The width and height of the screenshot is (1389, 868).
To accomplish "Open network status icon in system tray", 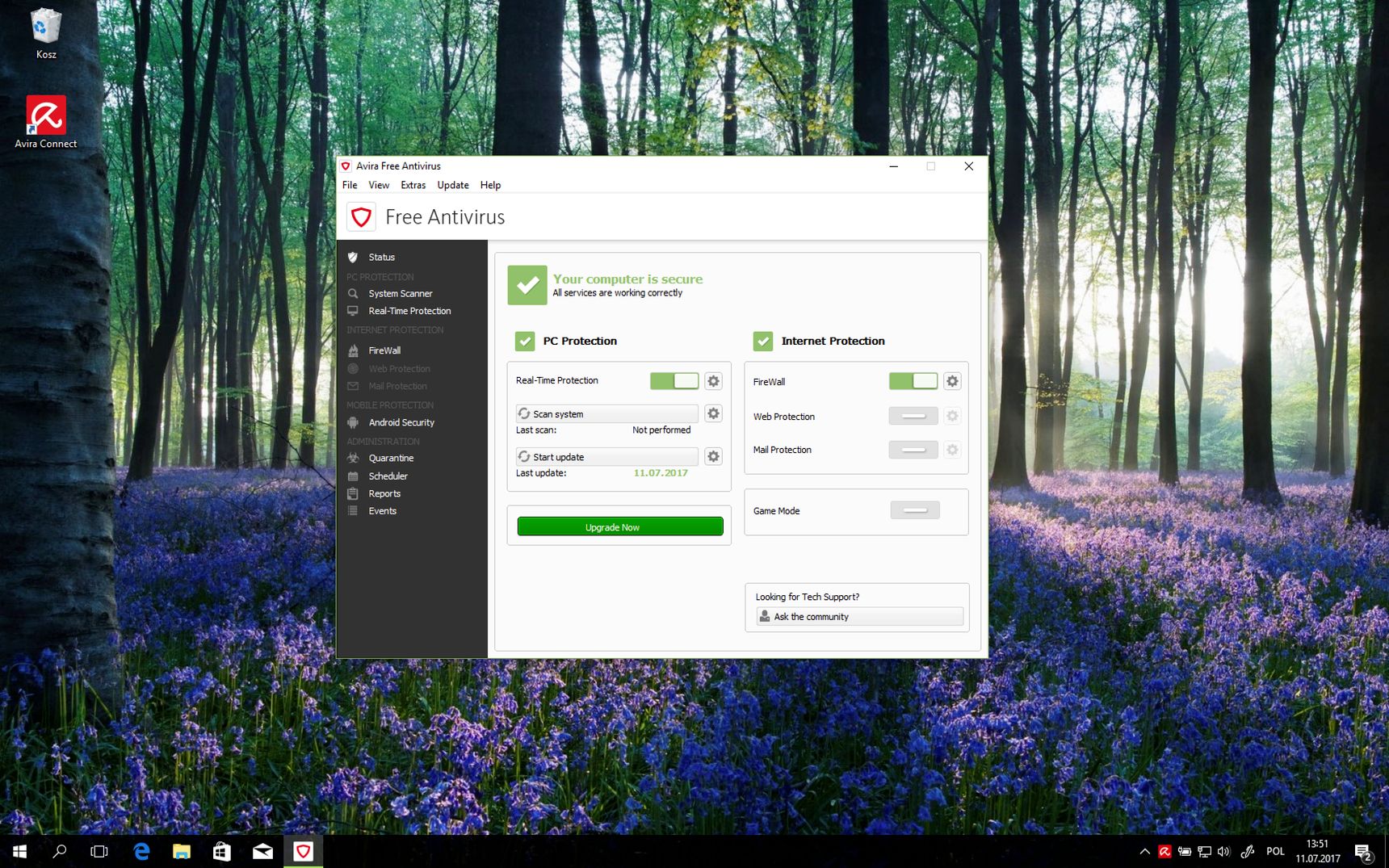I will (1204, 852).
